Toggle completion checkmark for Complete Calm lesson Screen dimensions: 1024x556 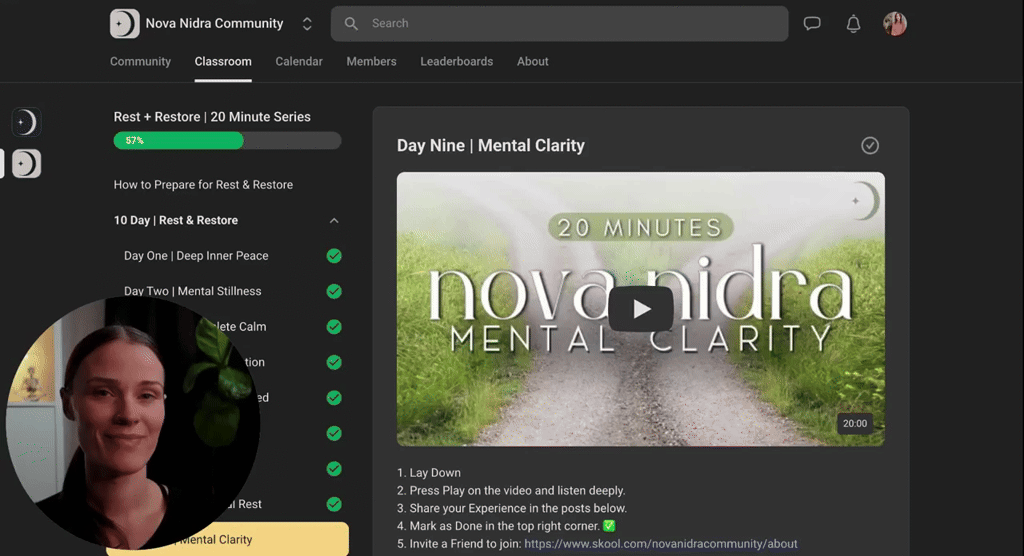[334, 327]
